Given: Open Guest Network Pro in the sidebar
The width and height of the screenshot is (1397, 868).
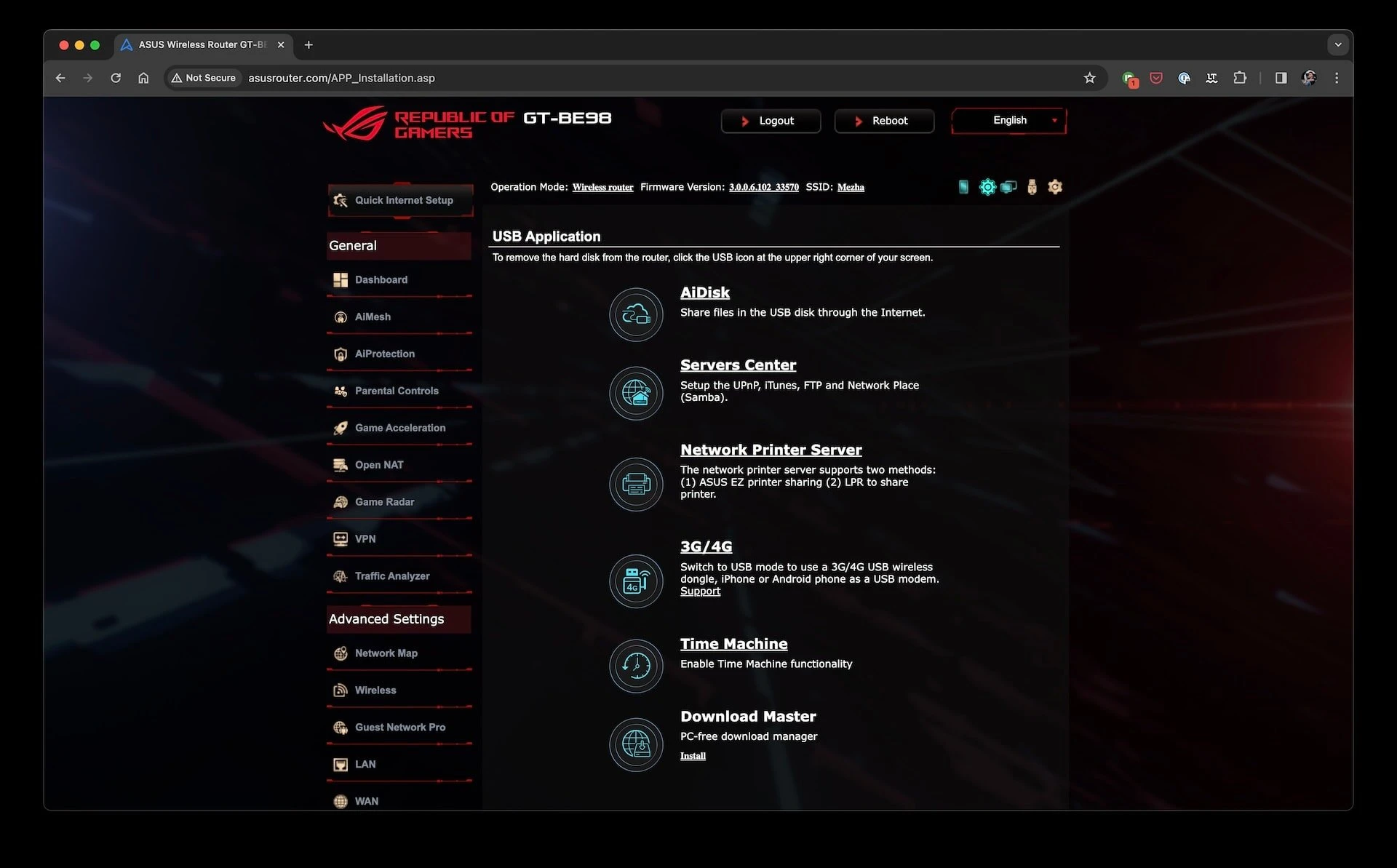Looking at the screenshot, I should tap(399, 728).
